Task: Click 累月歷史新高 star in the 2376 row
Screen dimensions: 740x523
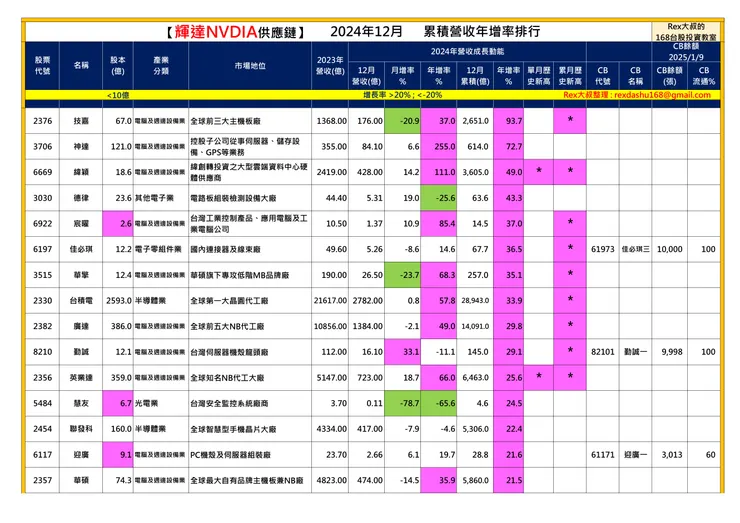Action: [570, 119]
